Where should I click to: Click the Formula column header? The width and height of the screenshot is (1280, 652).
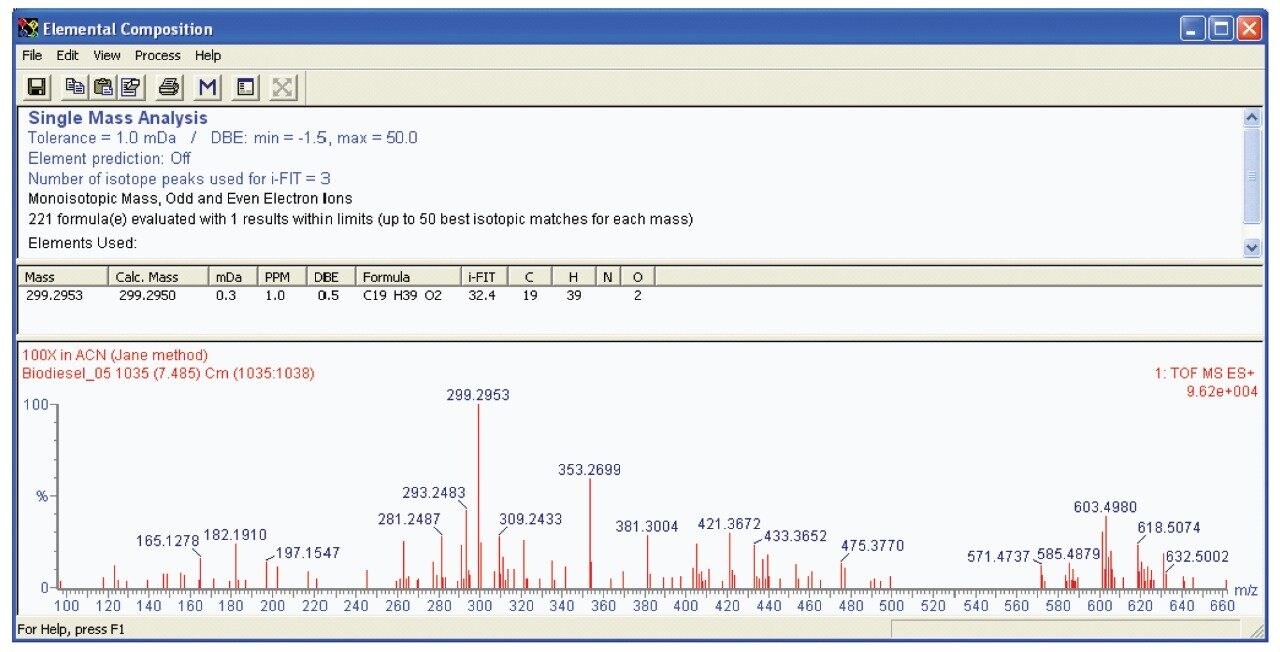coord(409,277)
